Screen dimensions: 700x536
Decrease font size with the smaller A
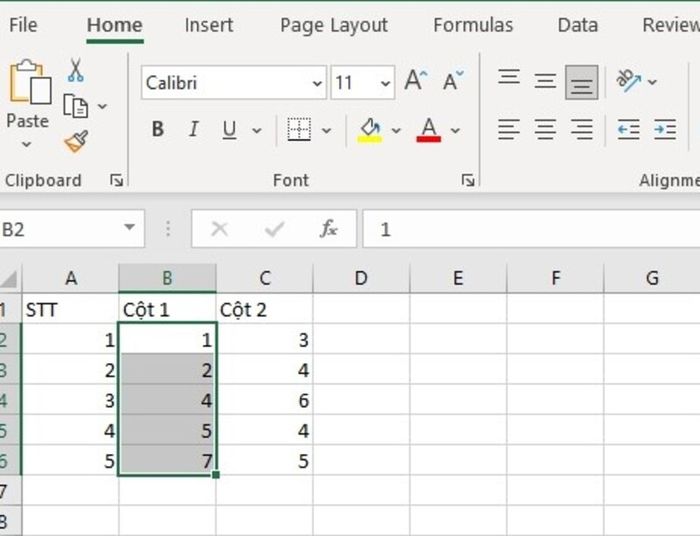(454, 81)
